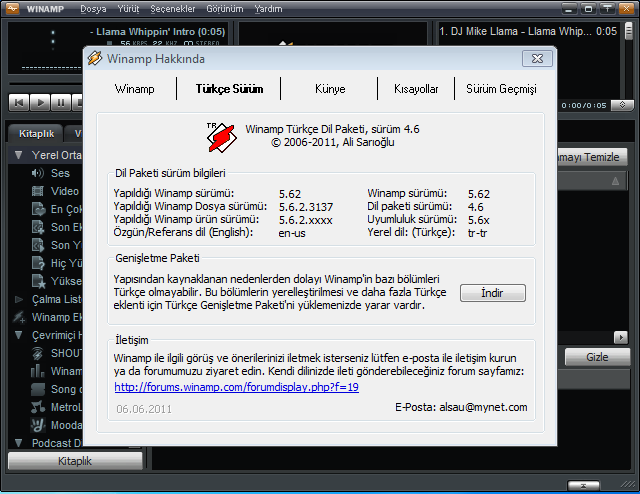Click the SHOUTcast item icon
640x494 pixels.
[x=38, y=353]
